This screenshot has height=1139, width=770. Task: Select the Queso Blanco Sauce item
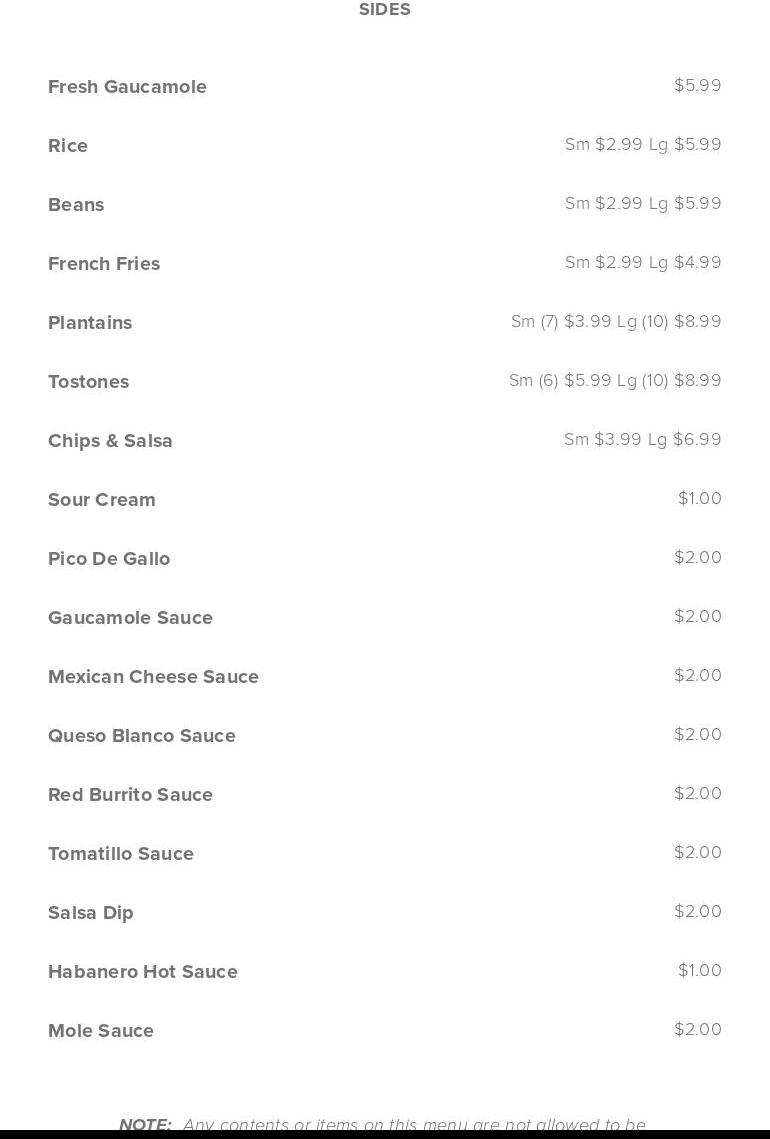[x=142, y=736]
